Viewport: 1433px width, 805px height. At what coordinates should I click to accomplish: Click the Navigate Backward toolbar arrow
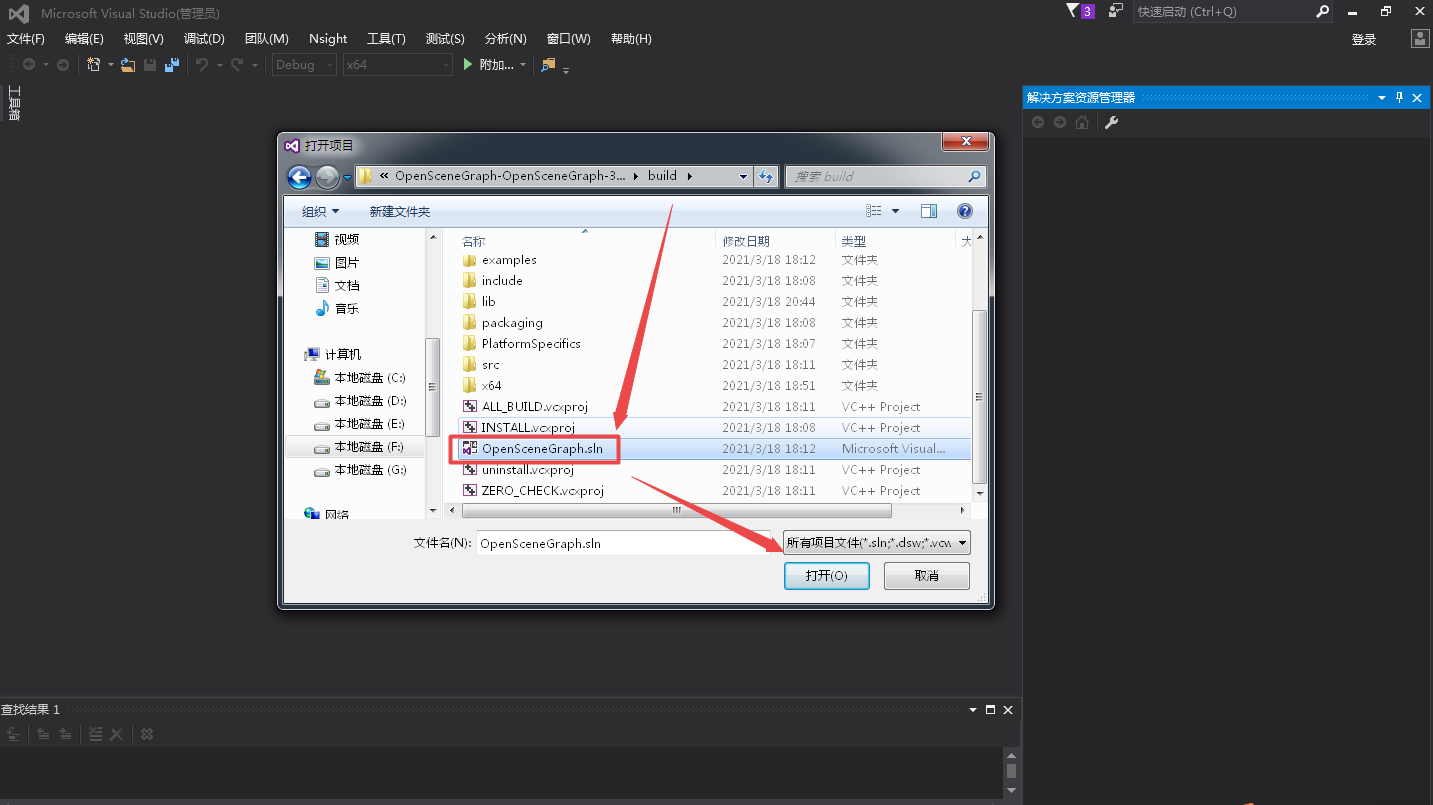click(x=29, y=65)
